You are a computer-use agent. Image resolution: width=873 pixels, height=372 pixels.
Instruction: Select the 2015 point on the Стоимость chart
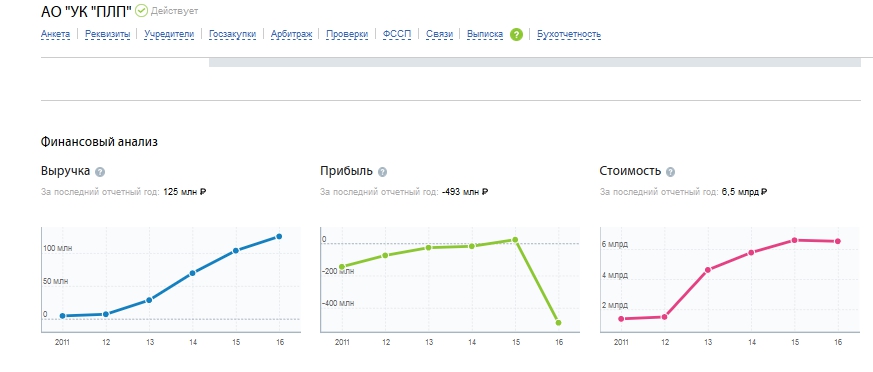click(x=794, y=240)
